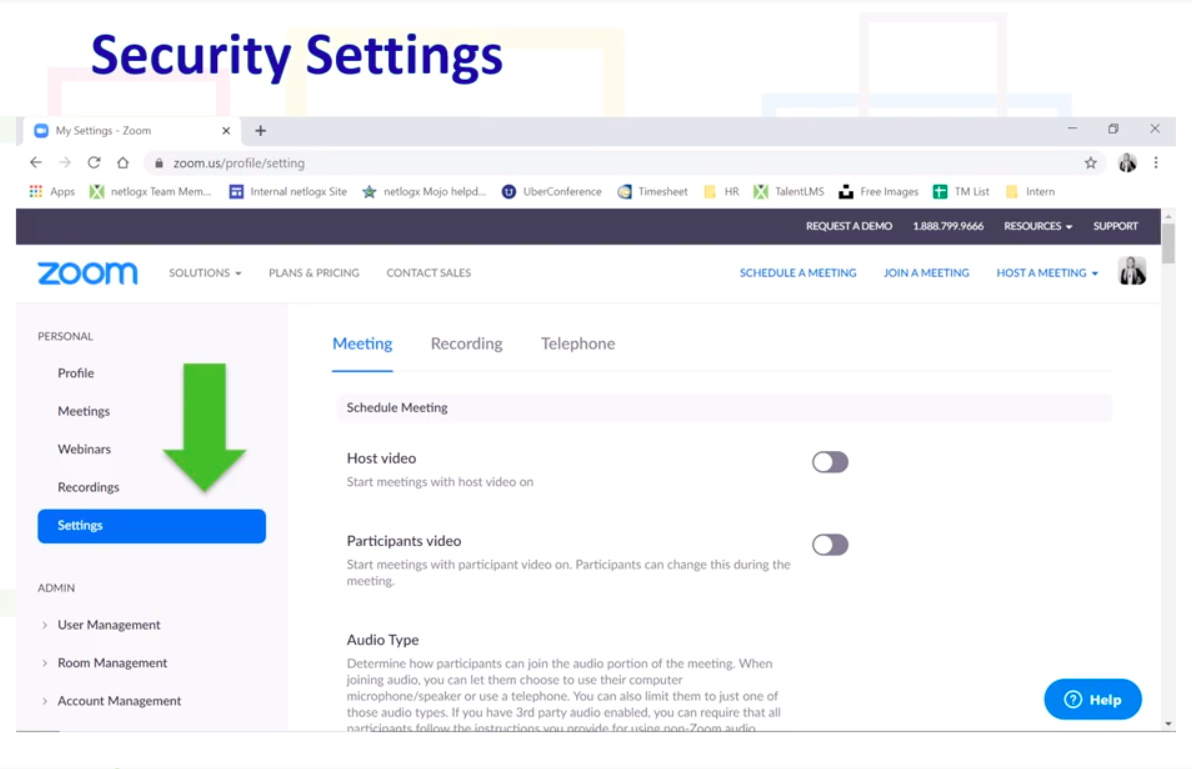The width and height of the screenshot is (1192, 769).
Task: Toggle the Host video switch
Action: coord(830,462)
